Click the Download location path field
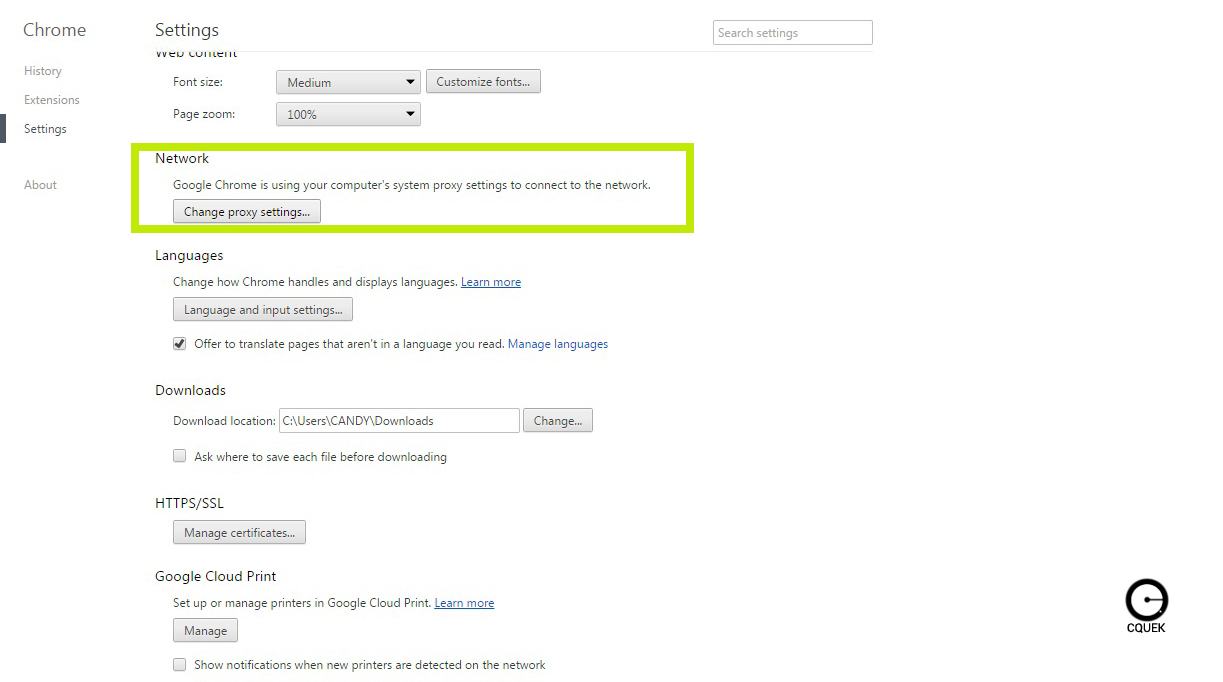 point(399,421)
